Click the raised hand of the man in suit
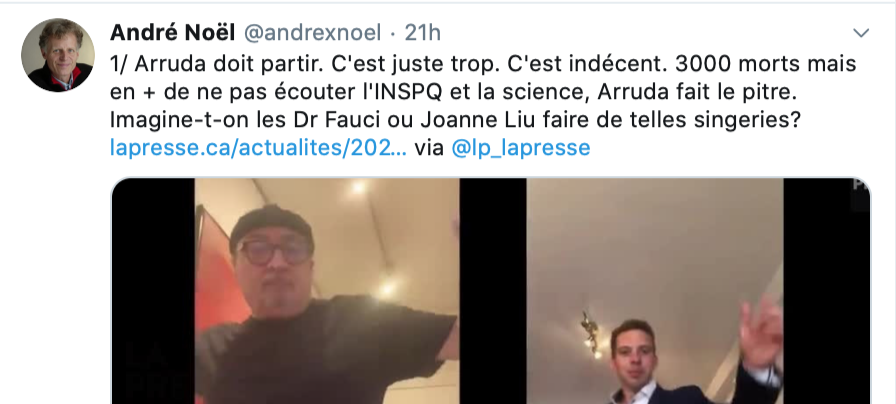The height and width of the screenshot is (404, 896). pos(760,333)
